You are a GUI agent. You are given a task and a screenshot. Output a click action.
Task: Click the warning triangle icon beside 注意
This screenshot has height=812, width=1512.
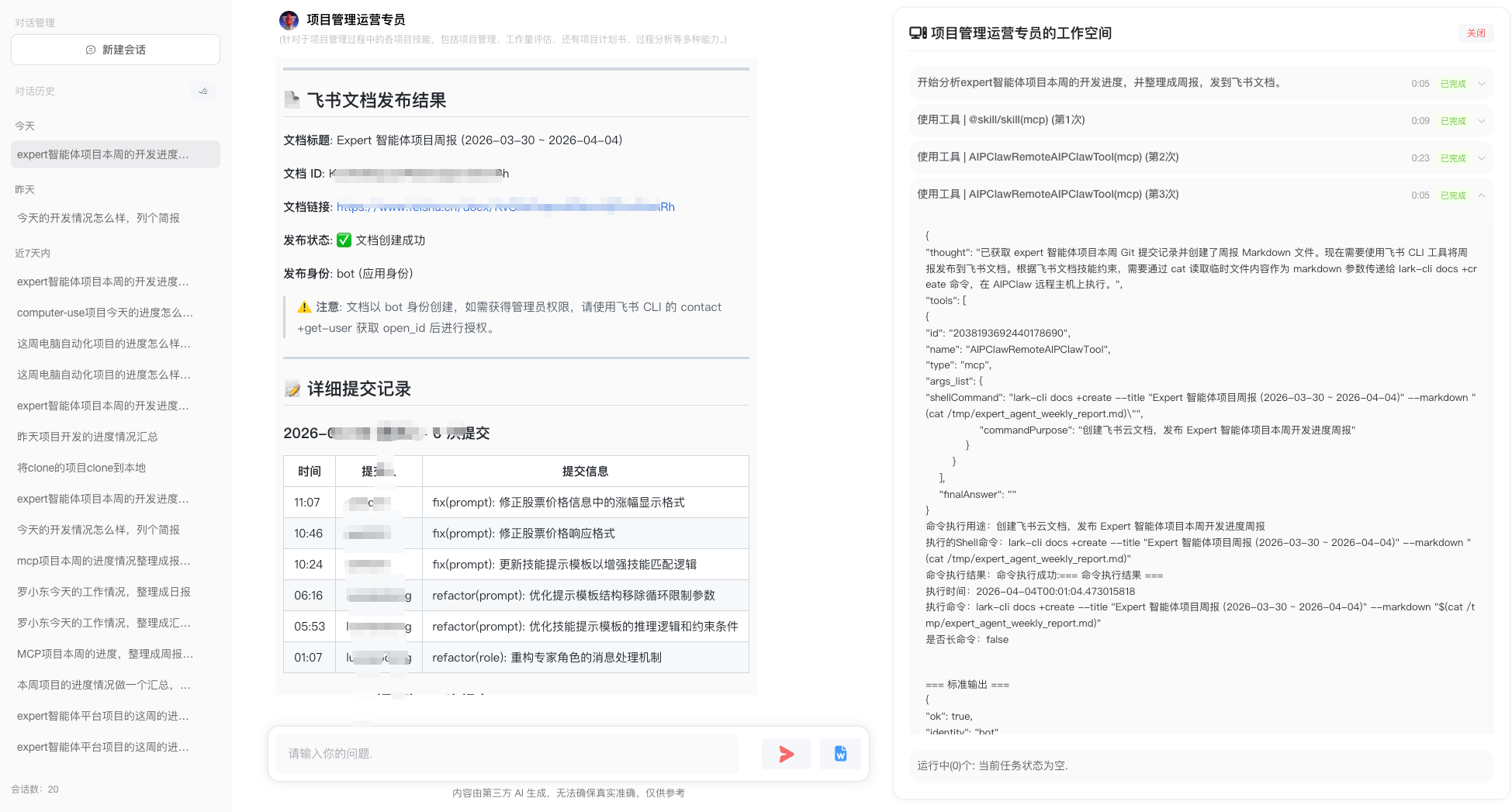(304, 307)
